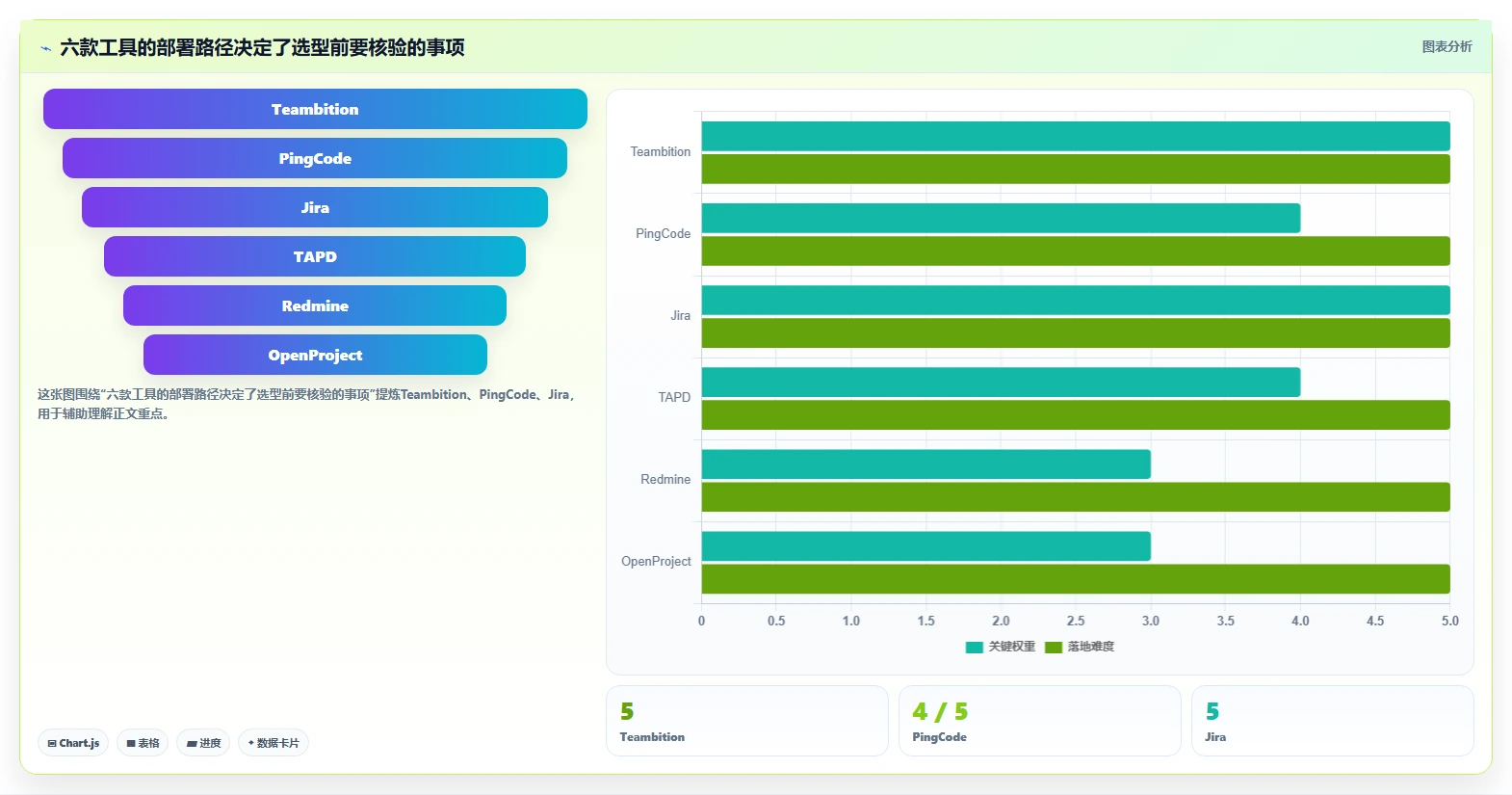
Task: Open the Jira data card showing 5
Action: click(1333, 721)
